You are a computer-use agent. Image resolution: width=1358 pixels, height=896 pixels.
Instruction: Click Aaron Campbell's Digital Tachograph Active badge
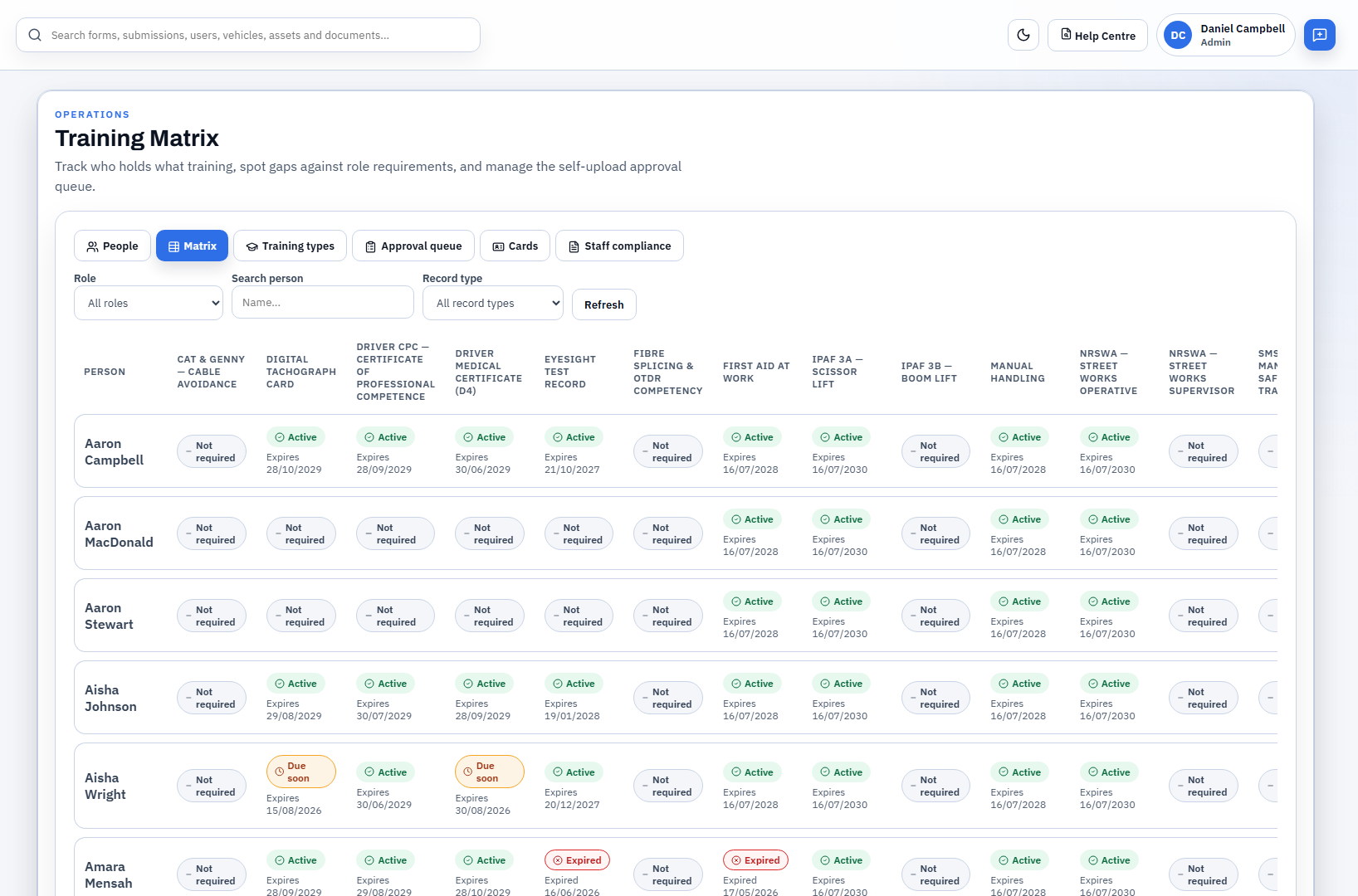(296, 437)
